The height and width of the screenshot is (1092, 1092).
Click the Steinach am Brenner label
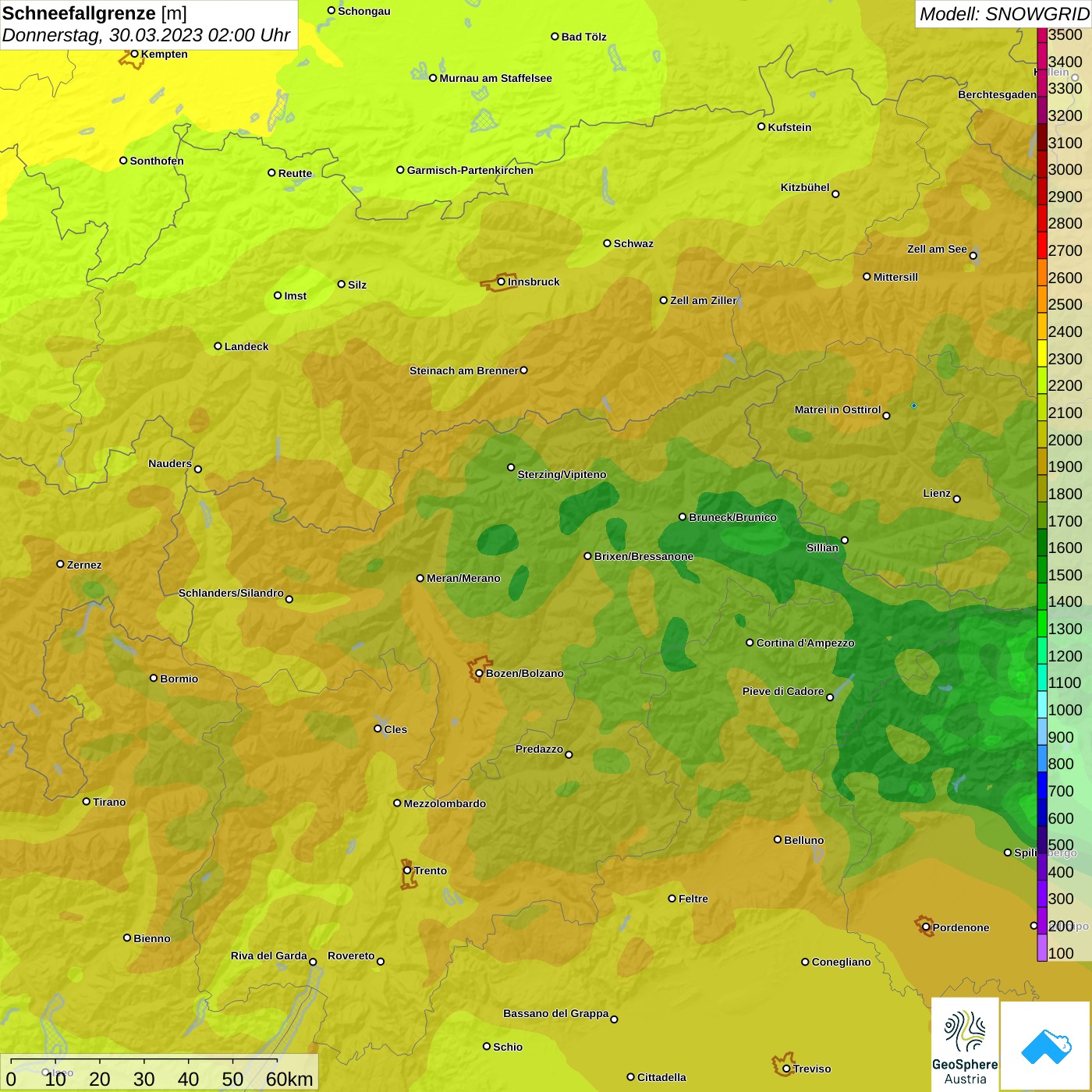click(x=463, y=370)
